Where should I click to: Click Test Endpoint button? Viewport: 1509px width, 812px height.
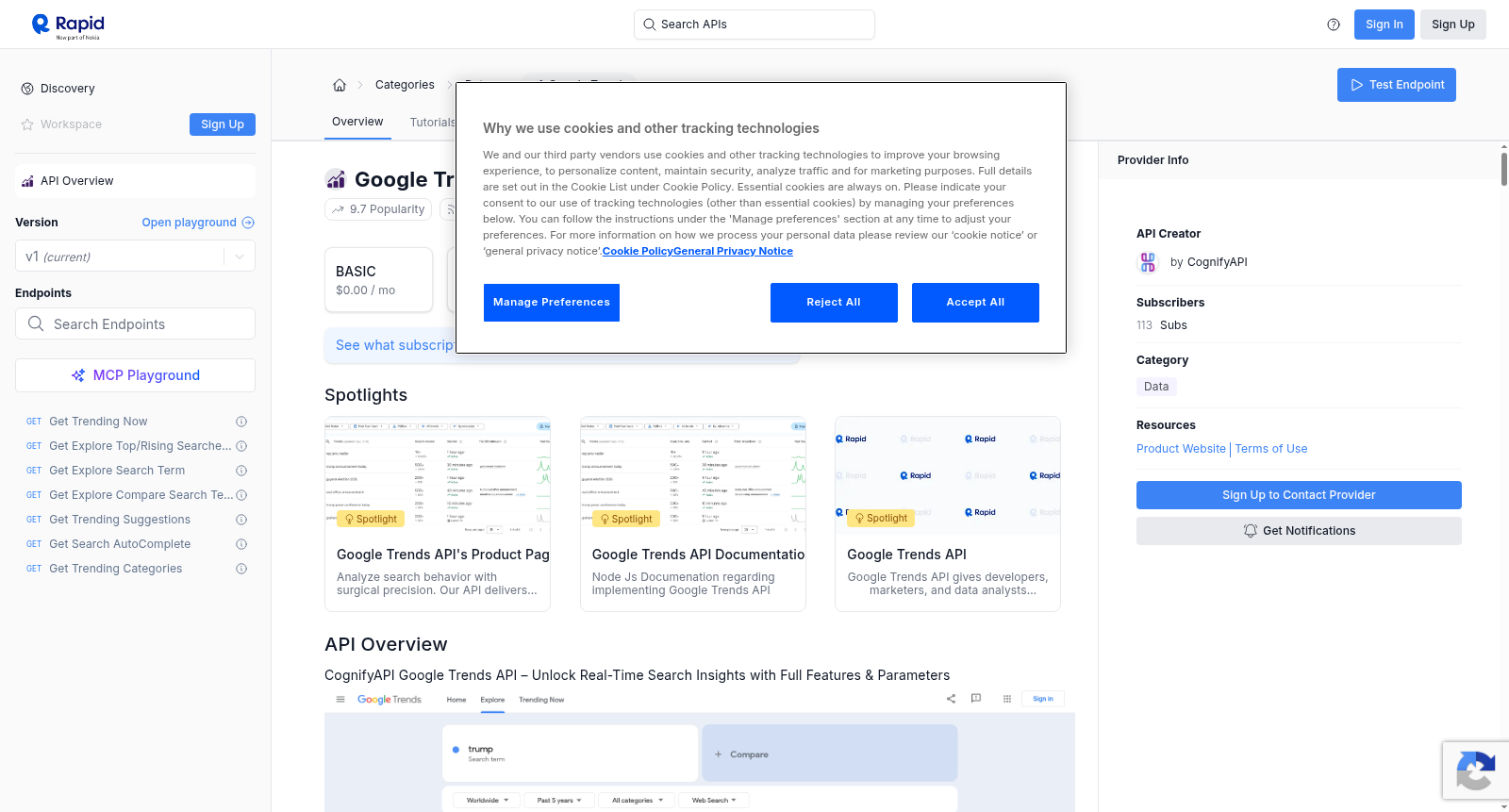[1397, 85]
